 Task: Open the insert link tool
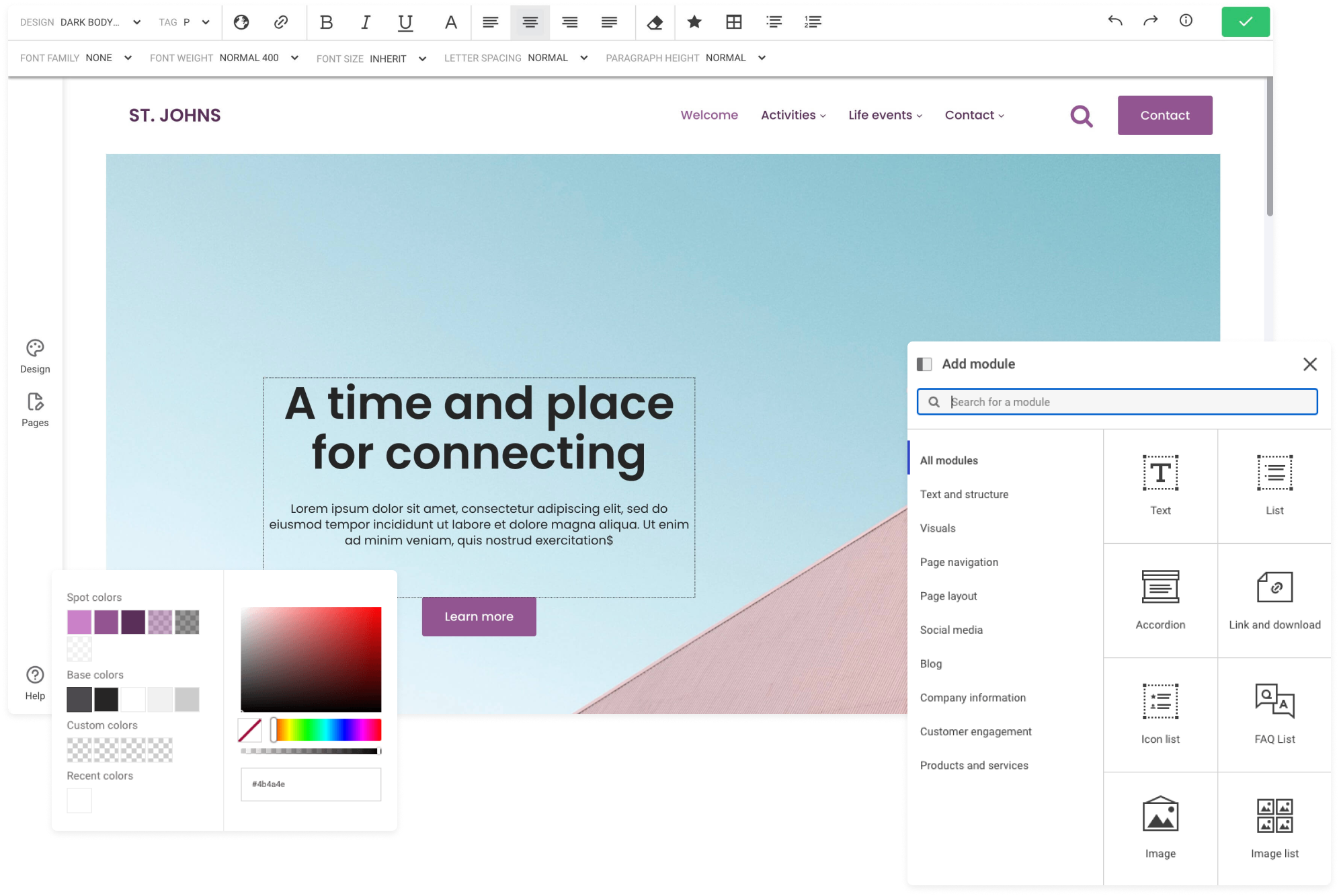(x=281, y=22)
